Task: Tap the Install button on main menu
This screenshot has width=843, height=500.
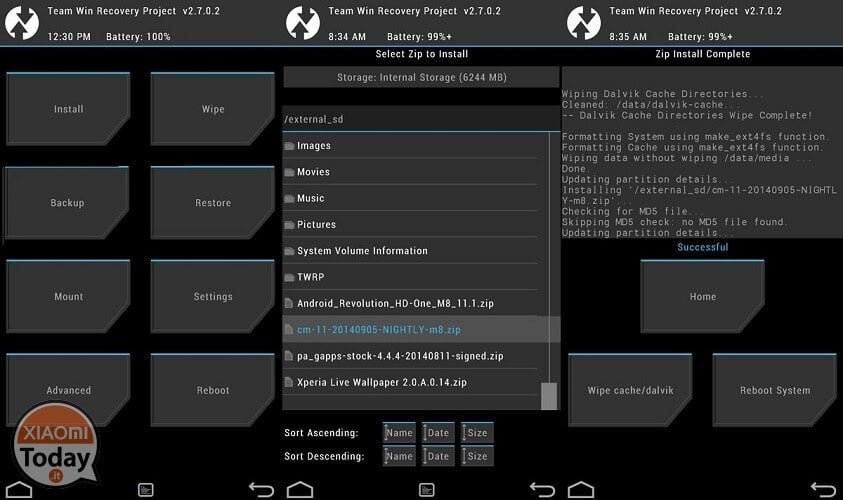Action: [68, 109]
